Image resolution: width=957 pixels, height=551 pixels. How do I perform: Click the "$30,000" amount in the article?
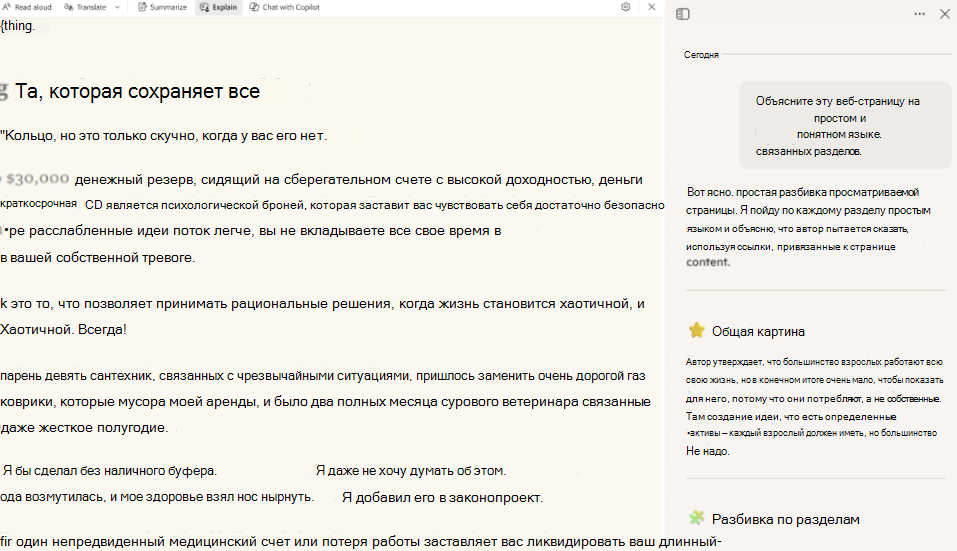point(37,179)
